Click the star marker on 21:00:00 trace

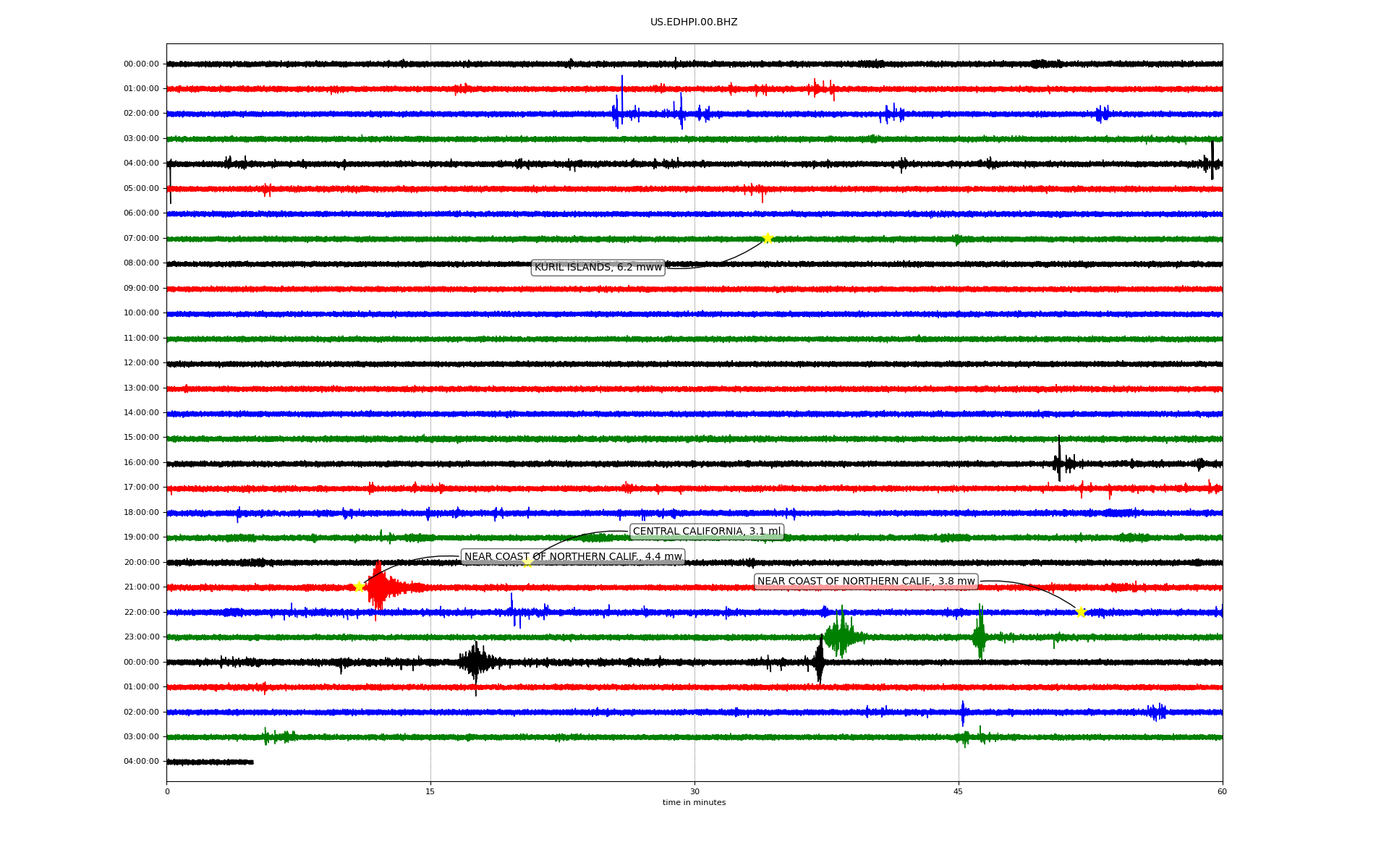click(359, 587)
